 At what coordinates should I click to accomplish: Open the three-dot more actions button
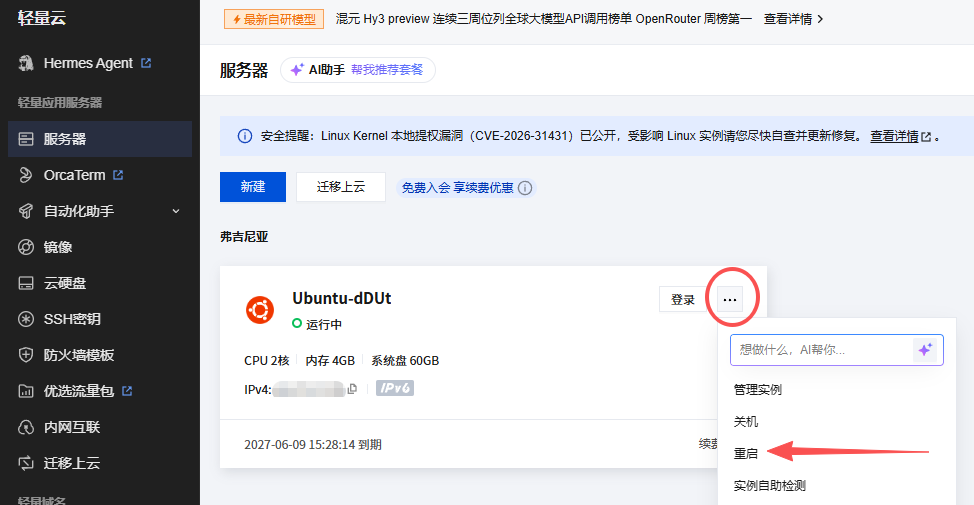pyautogui.click(x=730, y=300)
